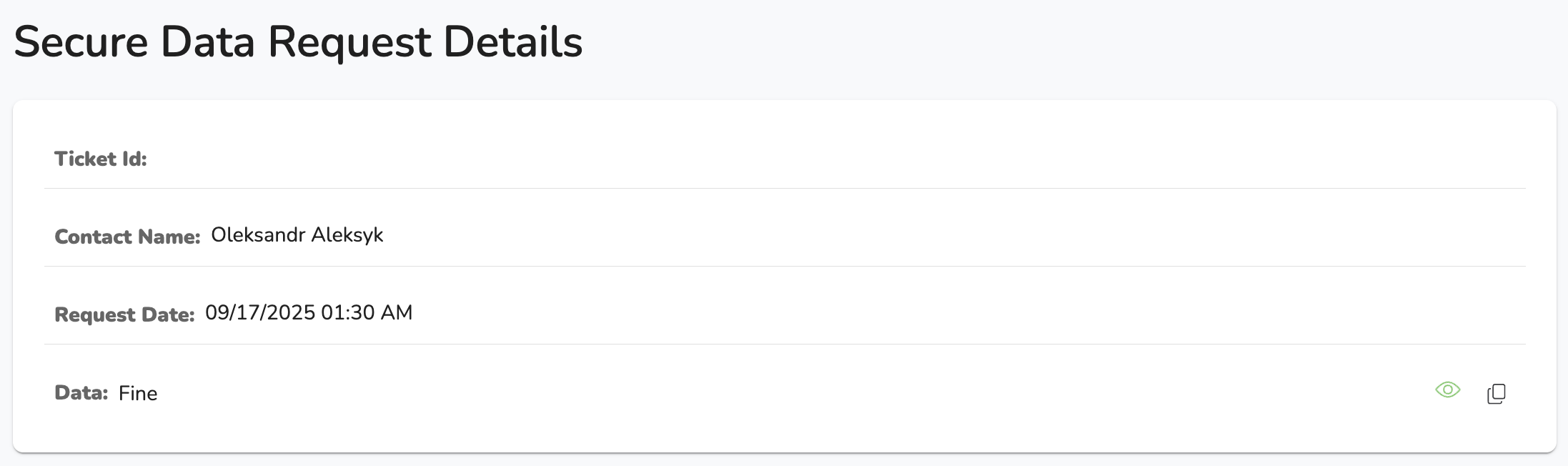
Task: Select the Request Date label
Action: coord(124,314)
